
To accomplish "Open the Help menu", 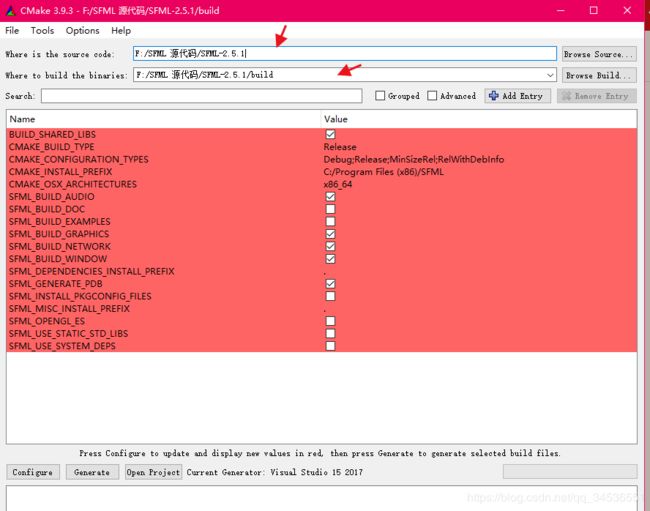I will click(x=121, y=31).
